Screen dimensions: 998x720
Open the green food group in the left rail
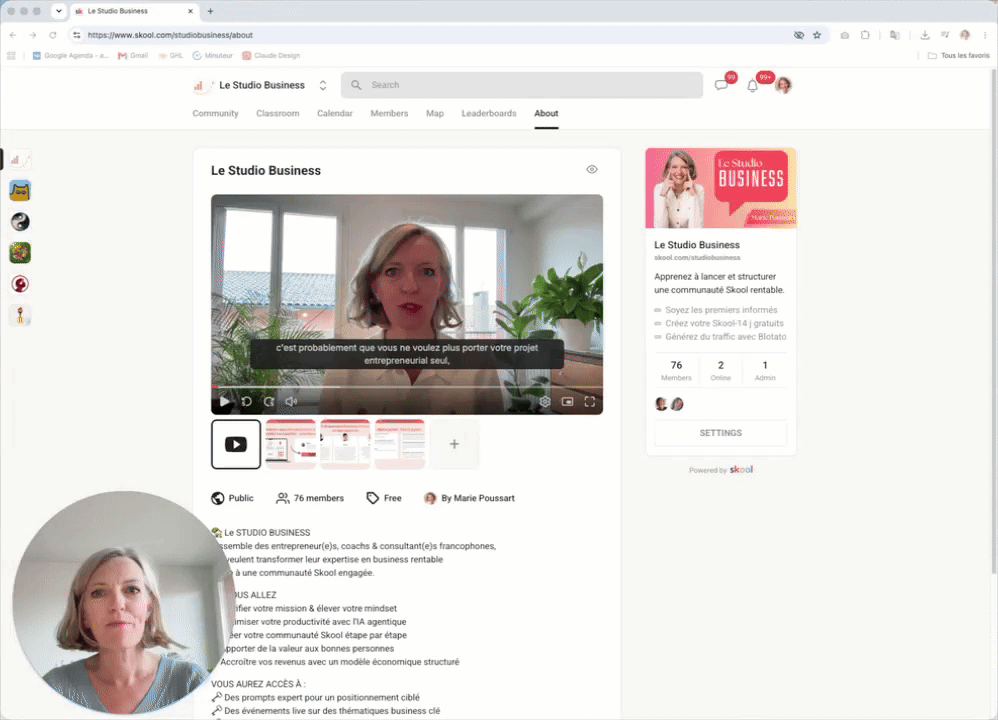[20, 253]
